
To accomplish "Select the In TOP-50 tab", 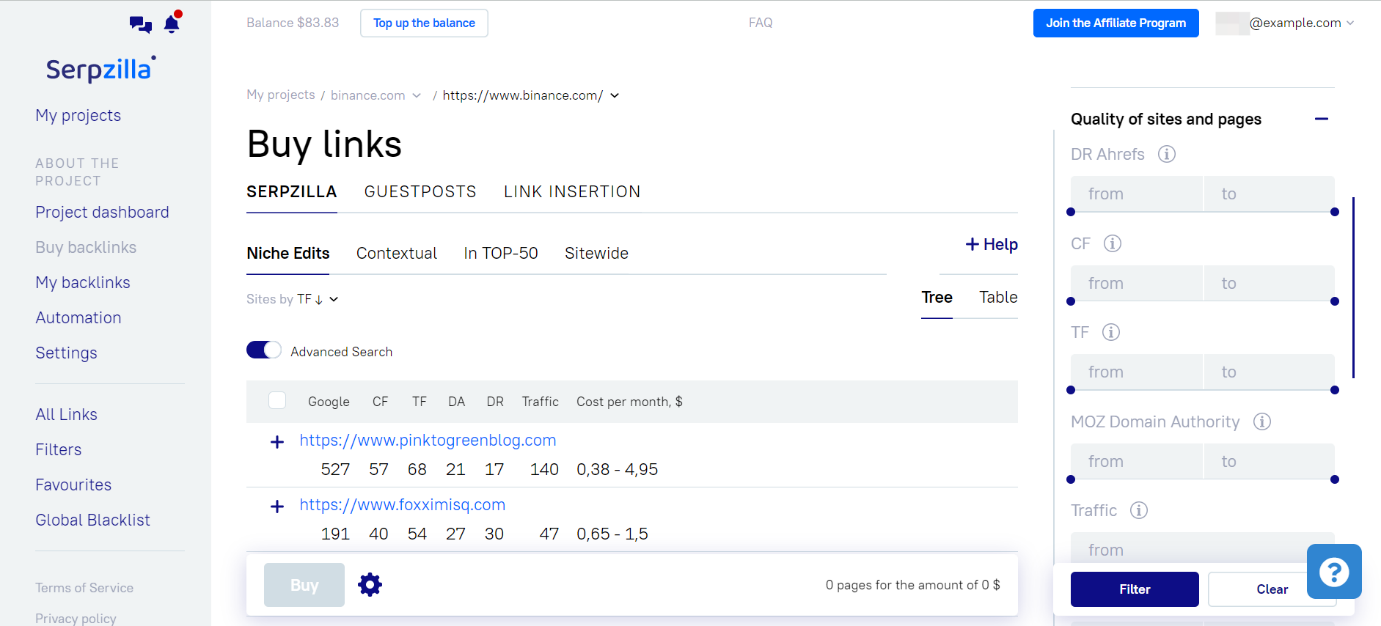I will point(501,253).
